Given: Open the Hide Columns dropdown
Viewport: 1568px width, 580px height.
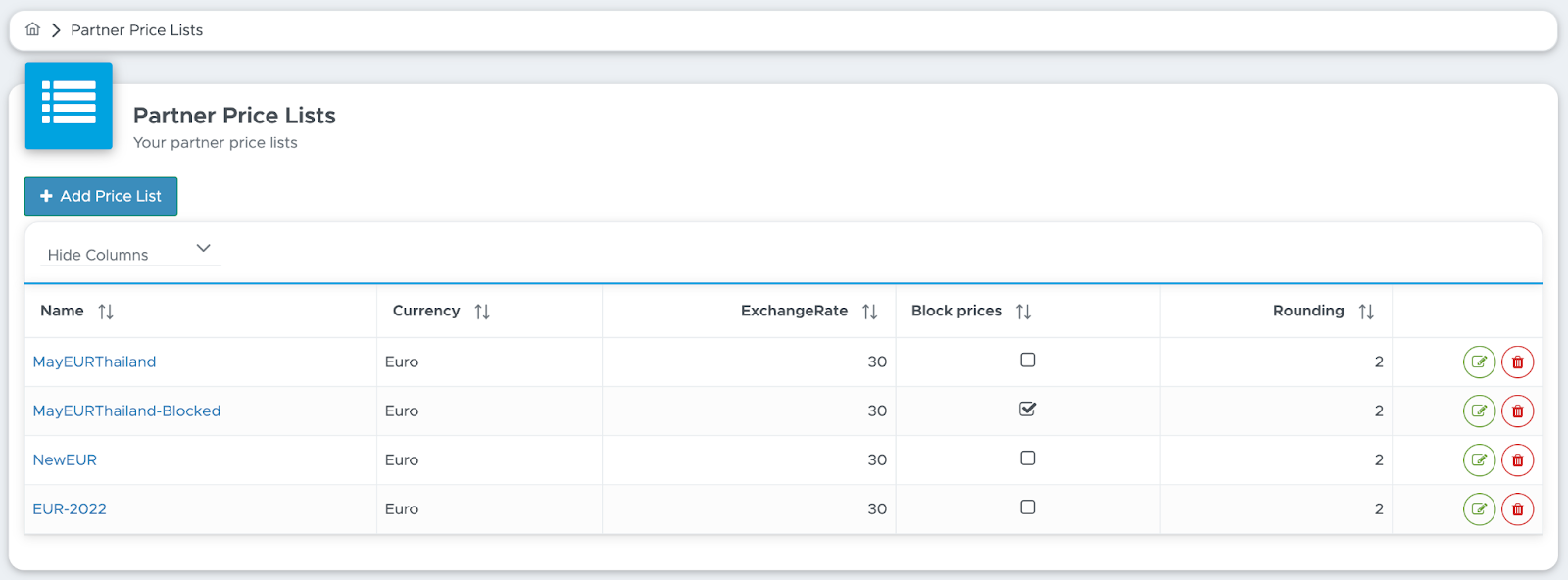Looking at the screenshot, I should point(130,253).
